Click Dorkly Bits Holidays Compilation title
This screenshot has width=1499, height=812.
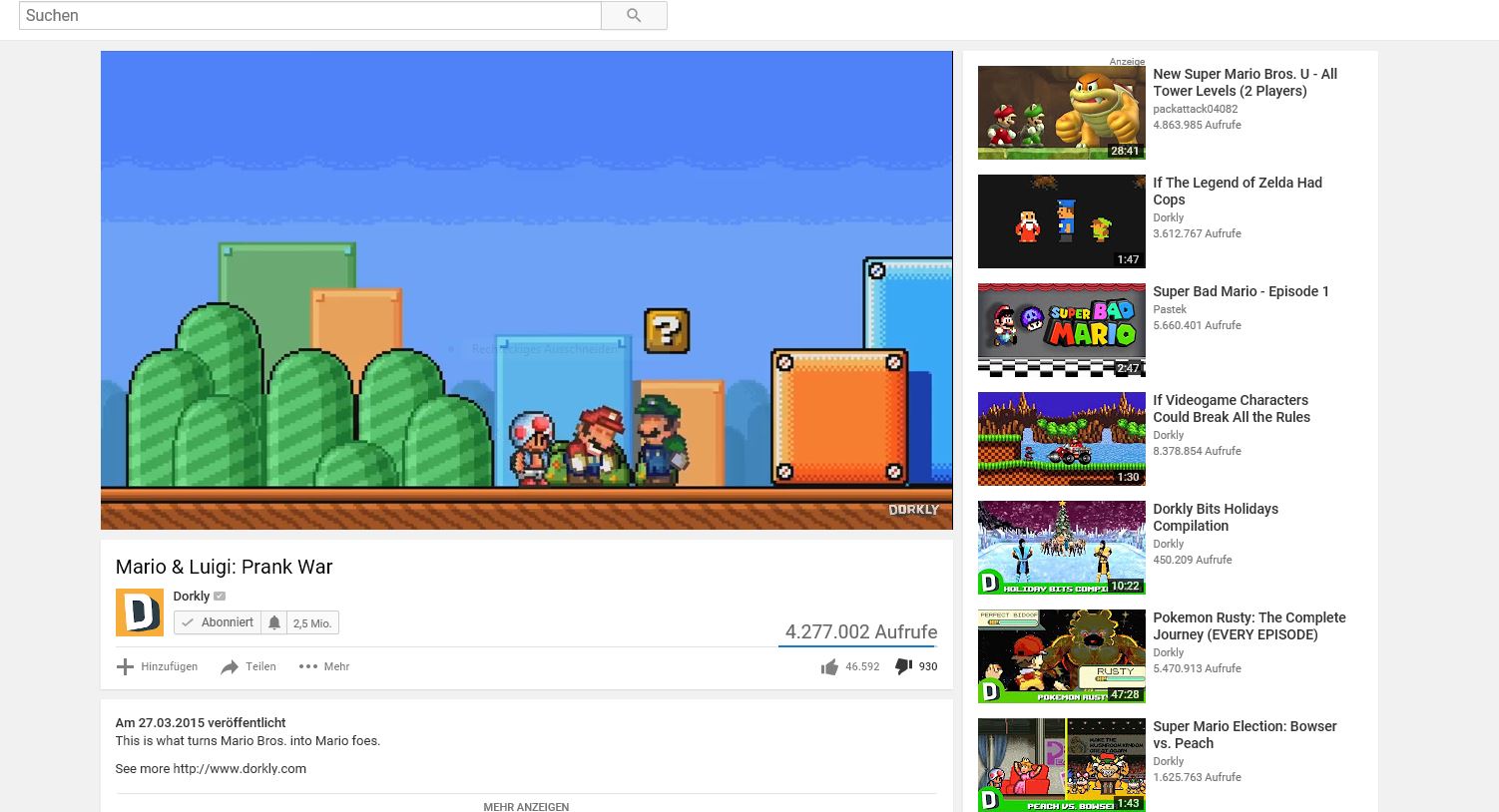click(x=1216, y=517)
